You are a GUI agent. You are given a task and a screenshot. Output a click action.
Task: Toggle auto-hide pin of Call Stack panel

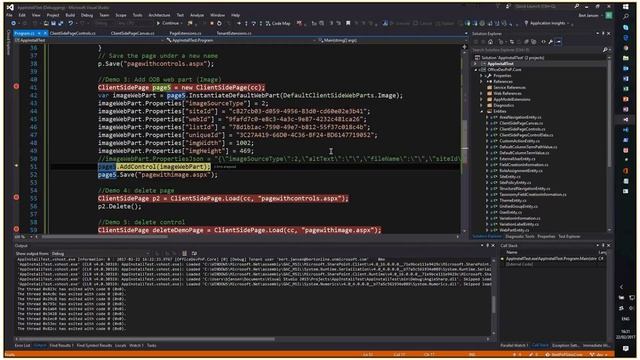(603, 246)
